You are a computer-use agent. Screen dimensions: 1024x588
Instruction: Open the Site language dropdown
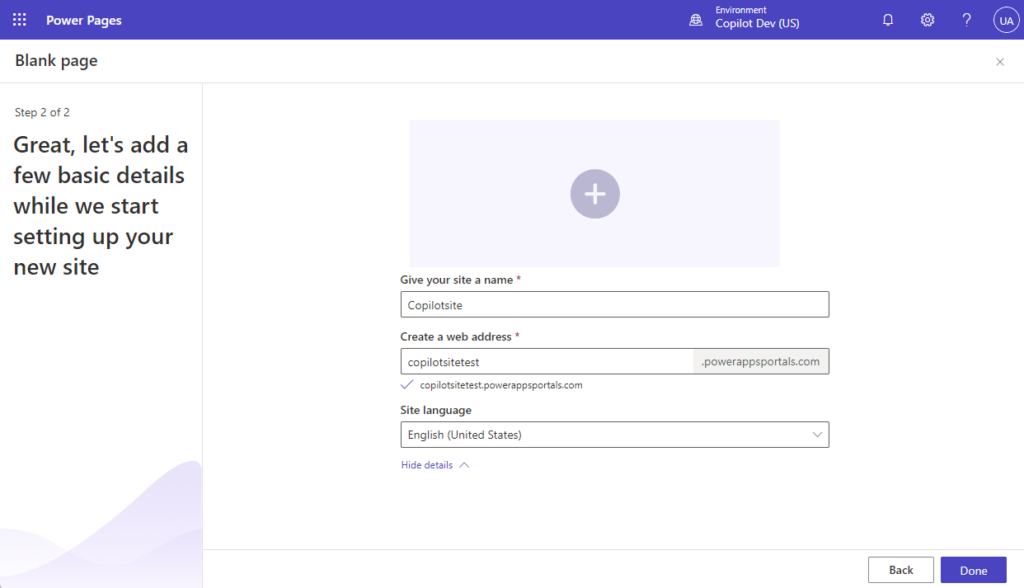(615, 434)
